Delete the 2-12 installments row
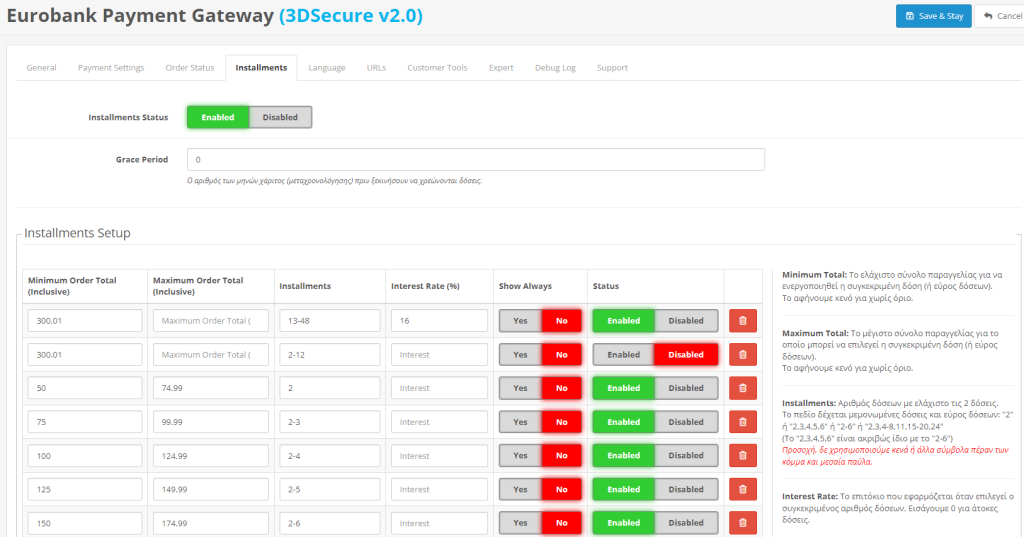 point(743,355)
